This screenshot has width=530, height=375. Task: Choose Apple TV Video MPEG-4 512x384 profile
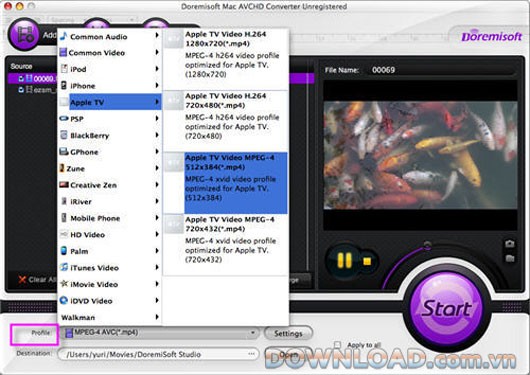225,183
